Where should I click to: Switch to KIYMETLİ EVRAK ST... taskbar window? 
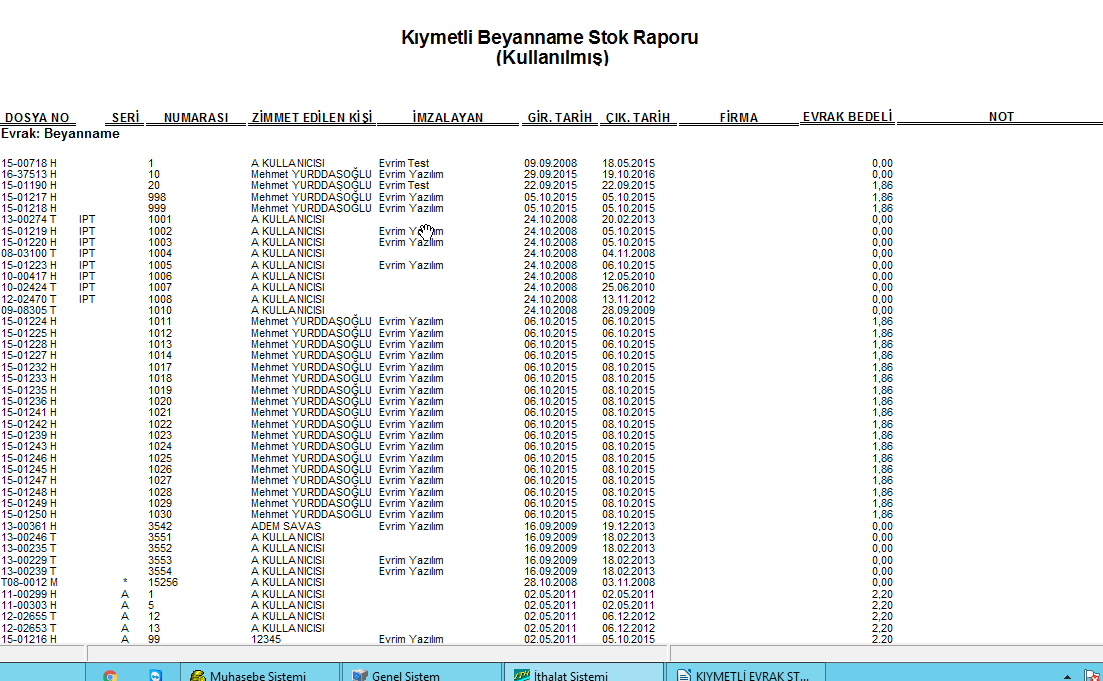point(745,673)
